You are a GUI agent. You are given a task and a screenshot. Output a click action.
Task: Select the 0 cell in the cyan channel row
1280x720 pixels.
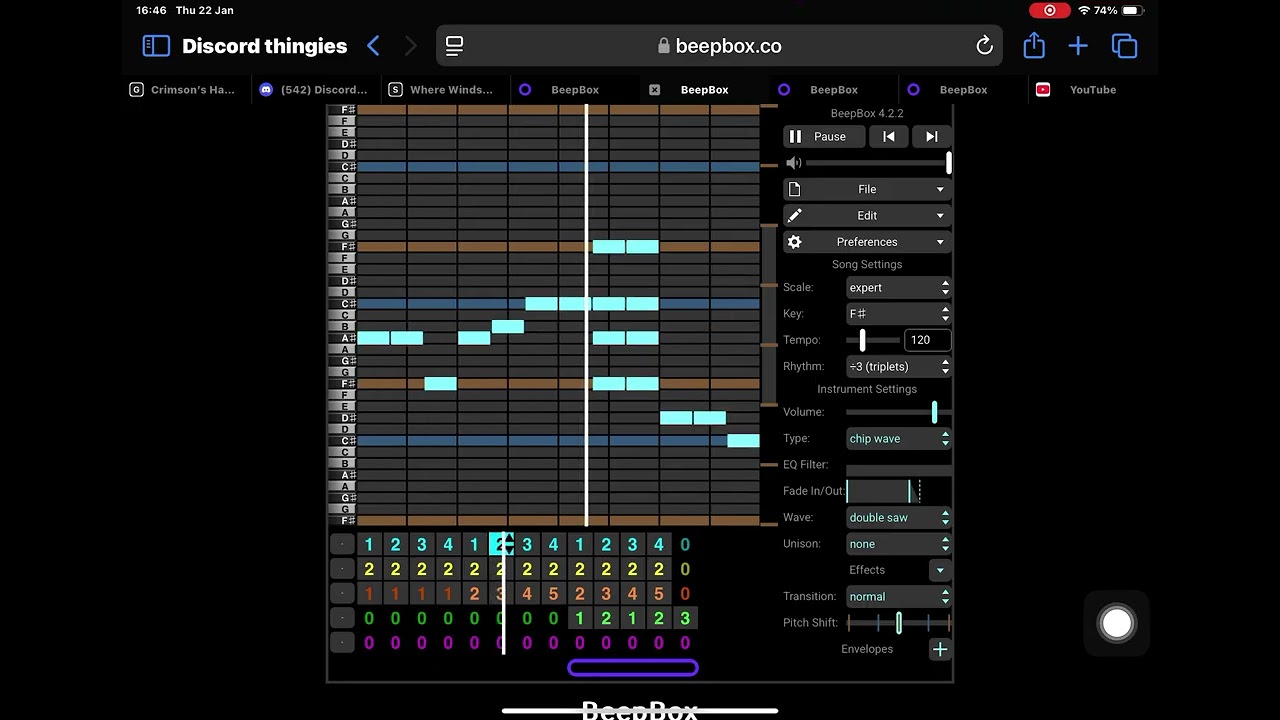point(685,545)
